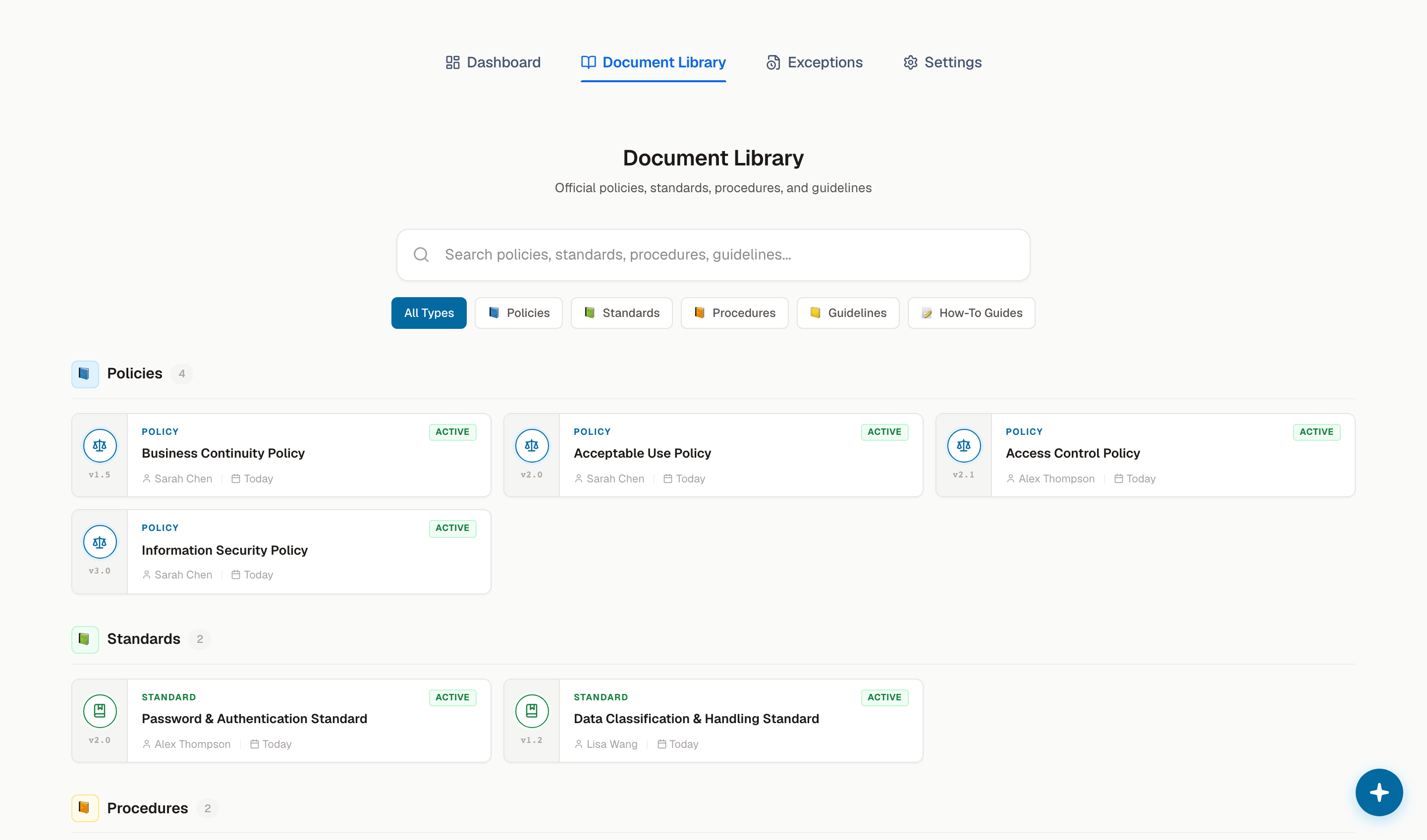The width and height of the screenshot is (1427, 840).
Task: Click the yellow book icon in Guidelines filter
Action: coord(815,313)
